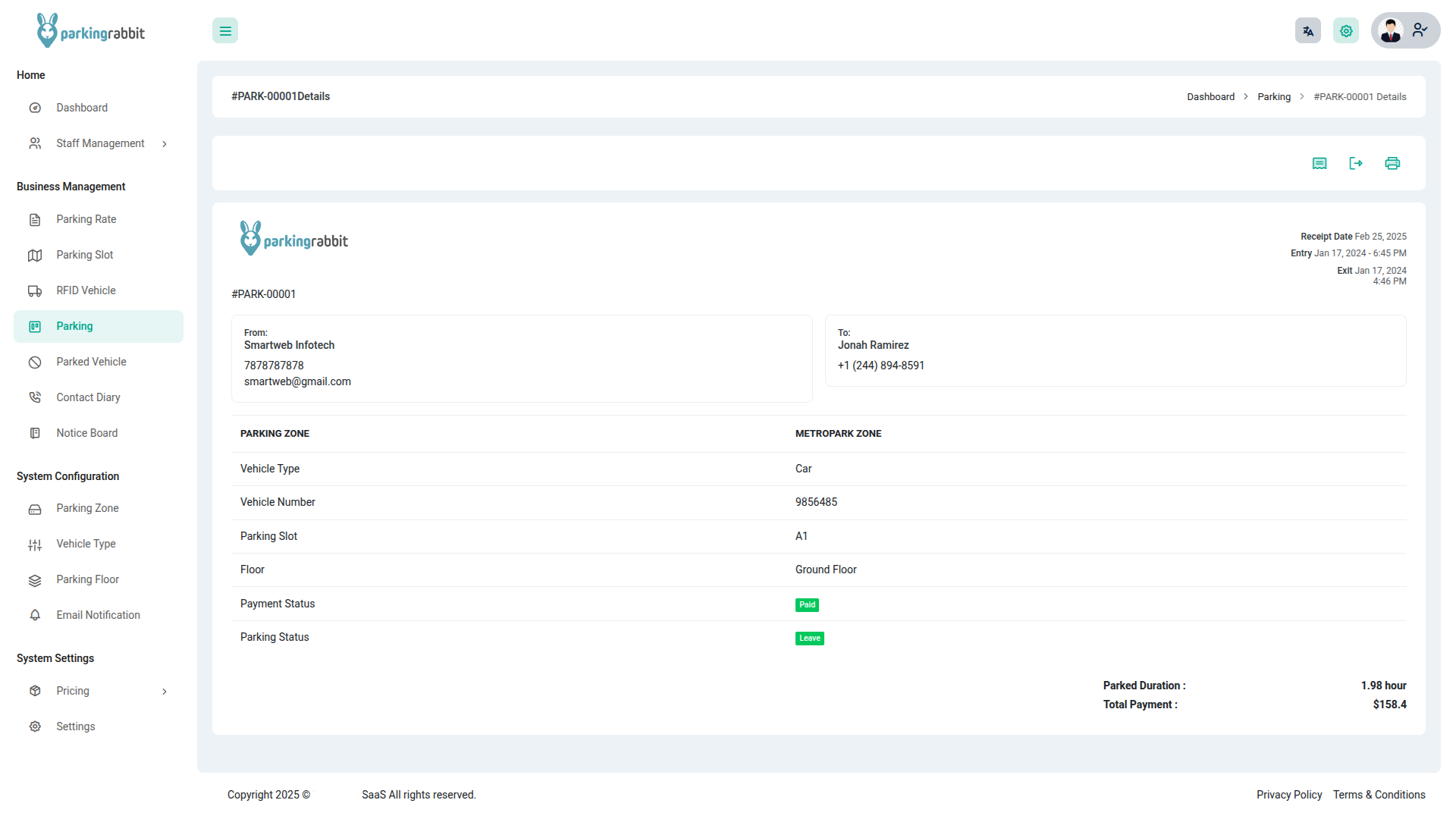Click the ParkingRabbit logo in sidebar
This screenshot has width=1456, height=819.
click(91, 31)
